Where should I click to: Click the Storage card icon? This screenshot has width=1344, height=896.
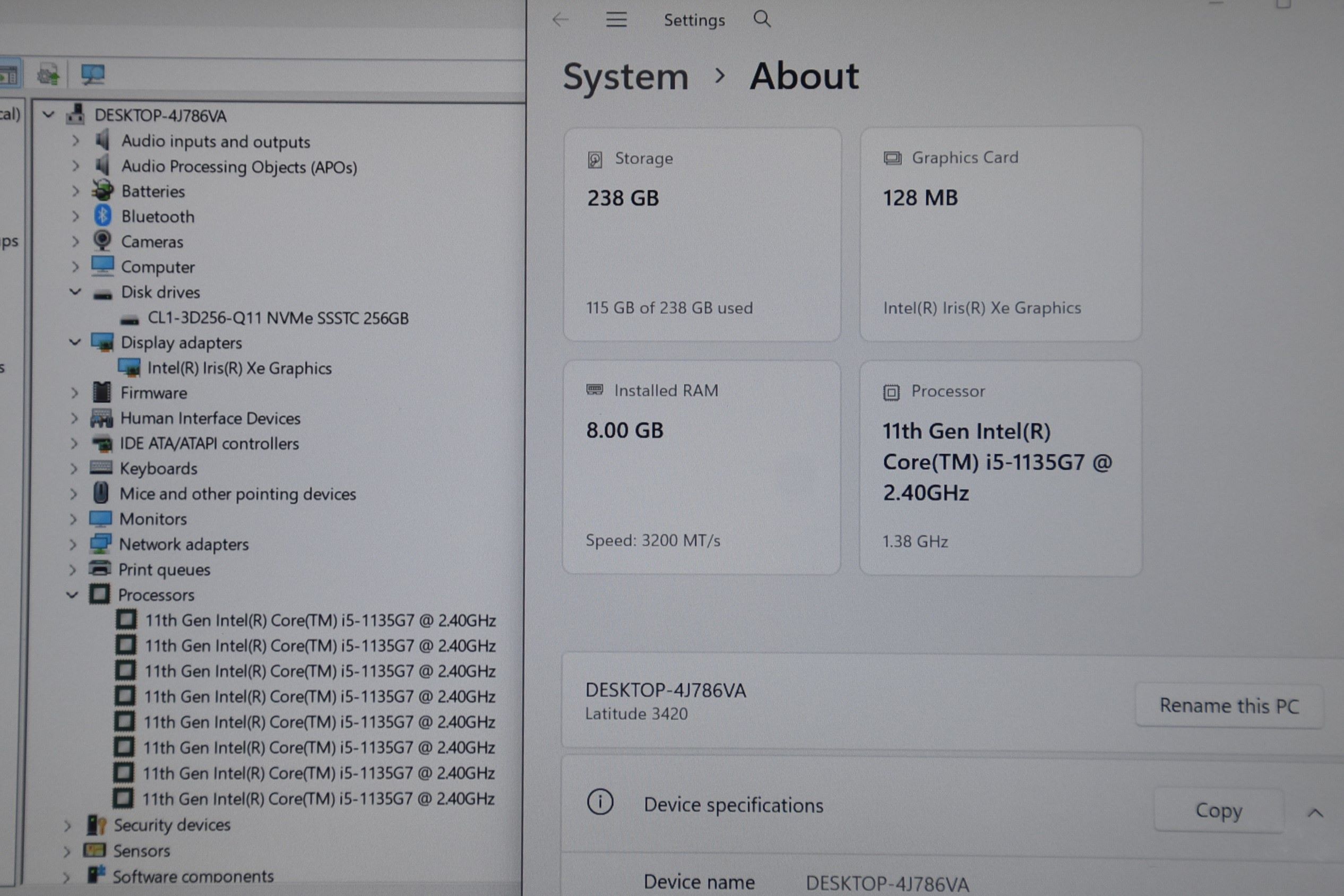click(595, 159)
